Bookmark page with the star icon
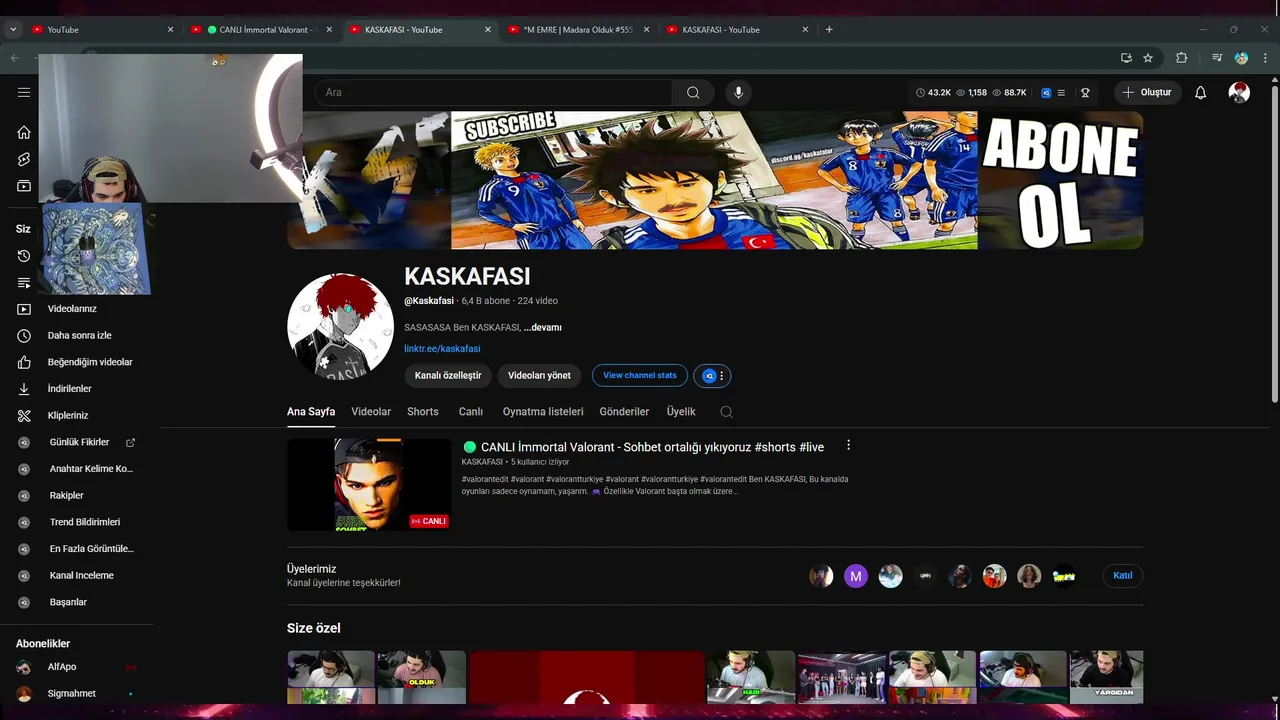 coord(1148,58)
